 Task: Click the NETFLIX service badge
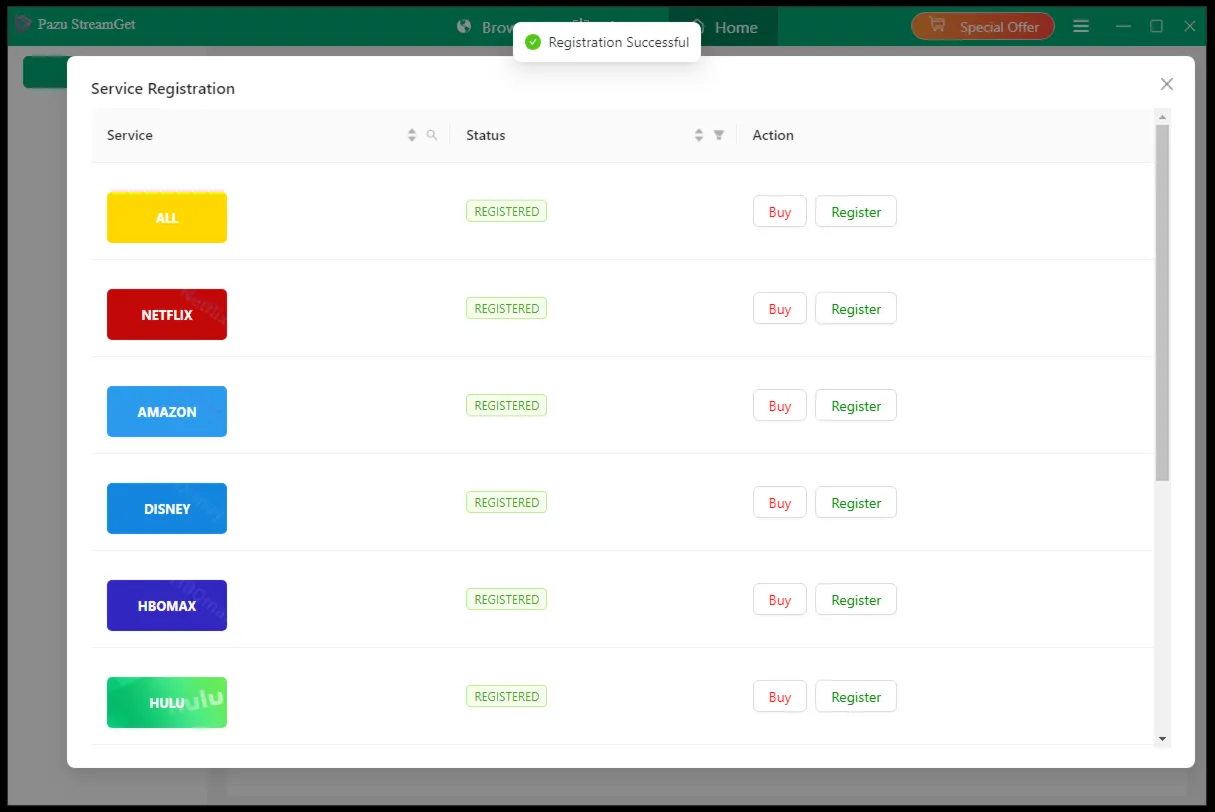click(x=167, y=314)
